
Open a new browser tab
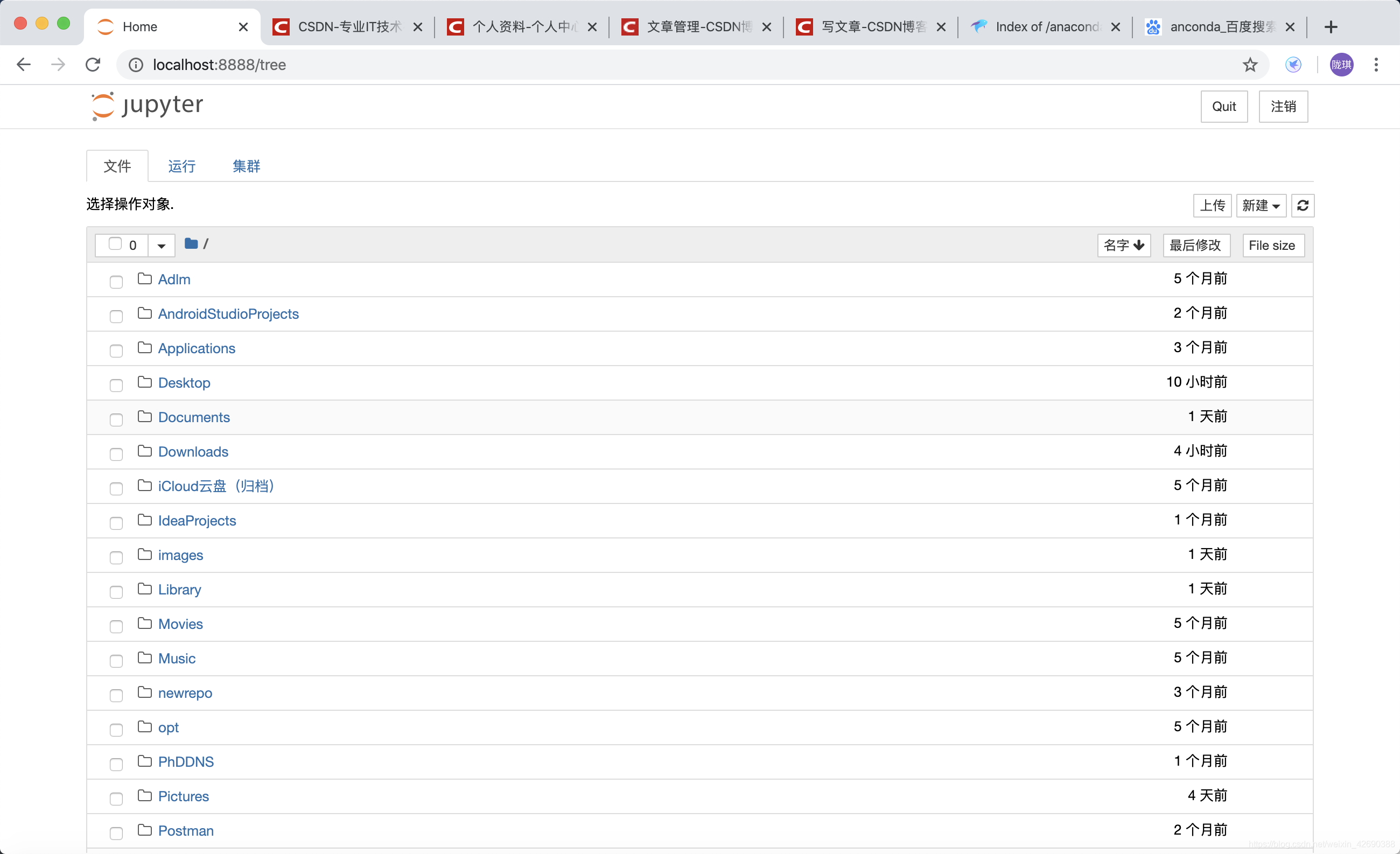1330,27
